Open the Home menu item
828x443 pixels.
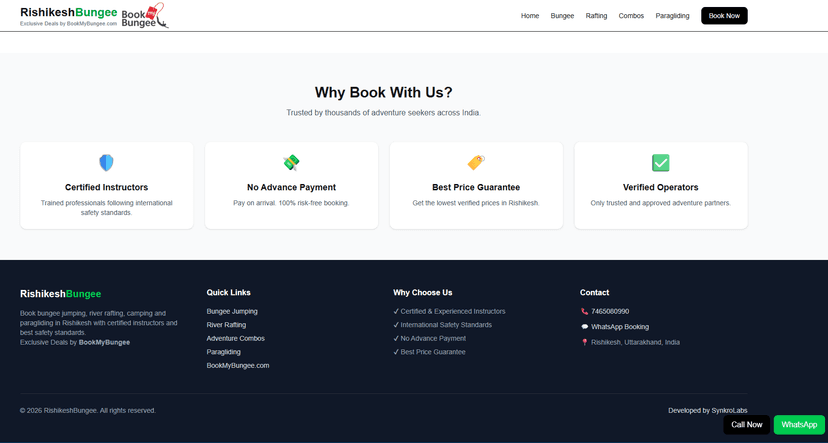530,16
